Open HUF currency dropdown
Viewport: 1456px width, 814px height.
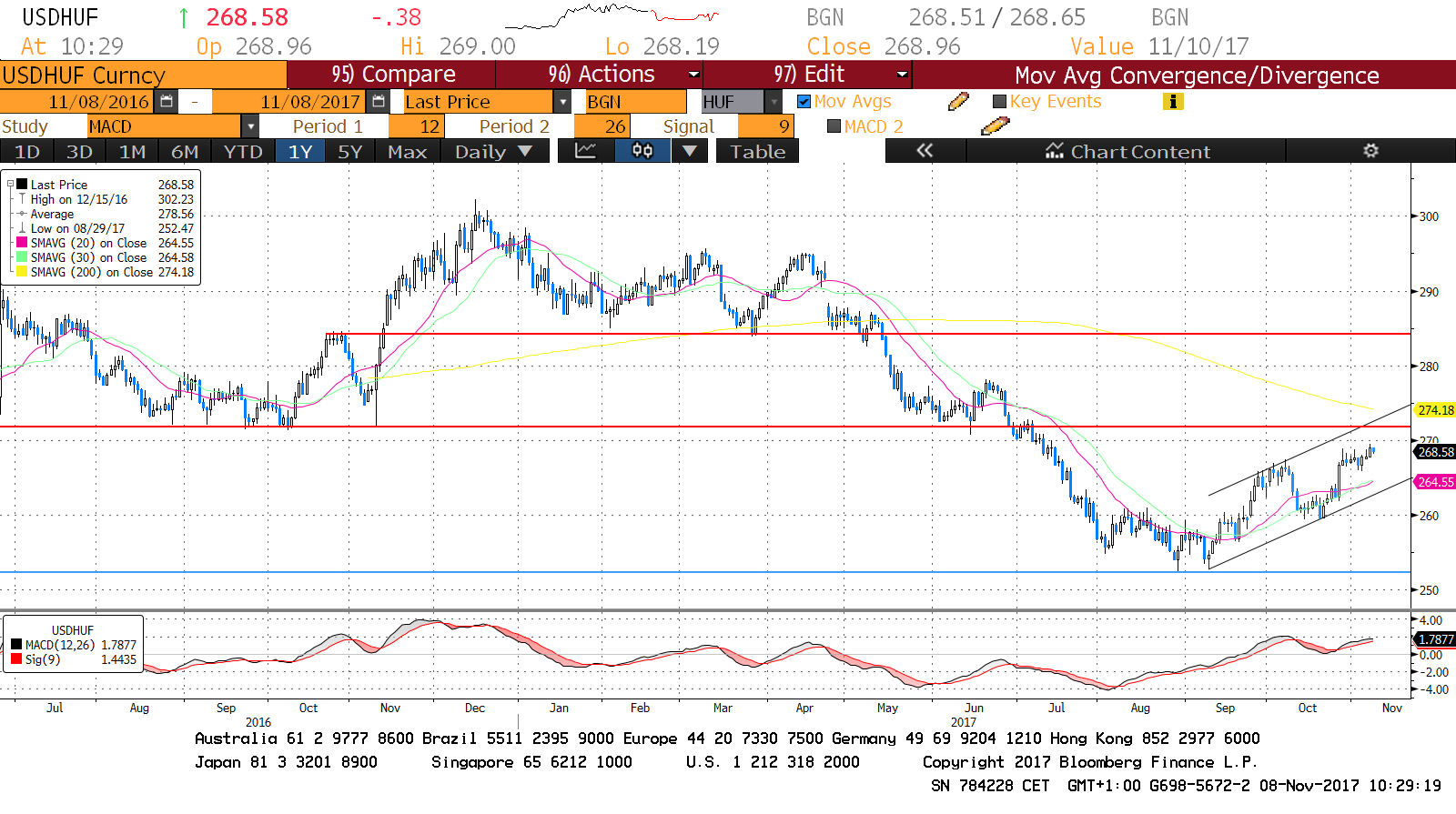(773, 102)
